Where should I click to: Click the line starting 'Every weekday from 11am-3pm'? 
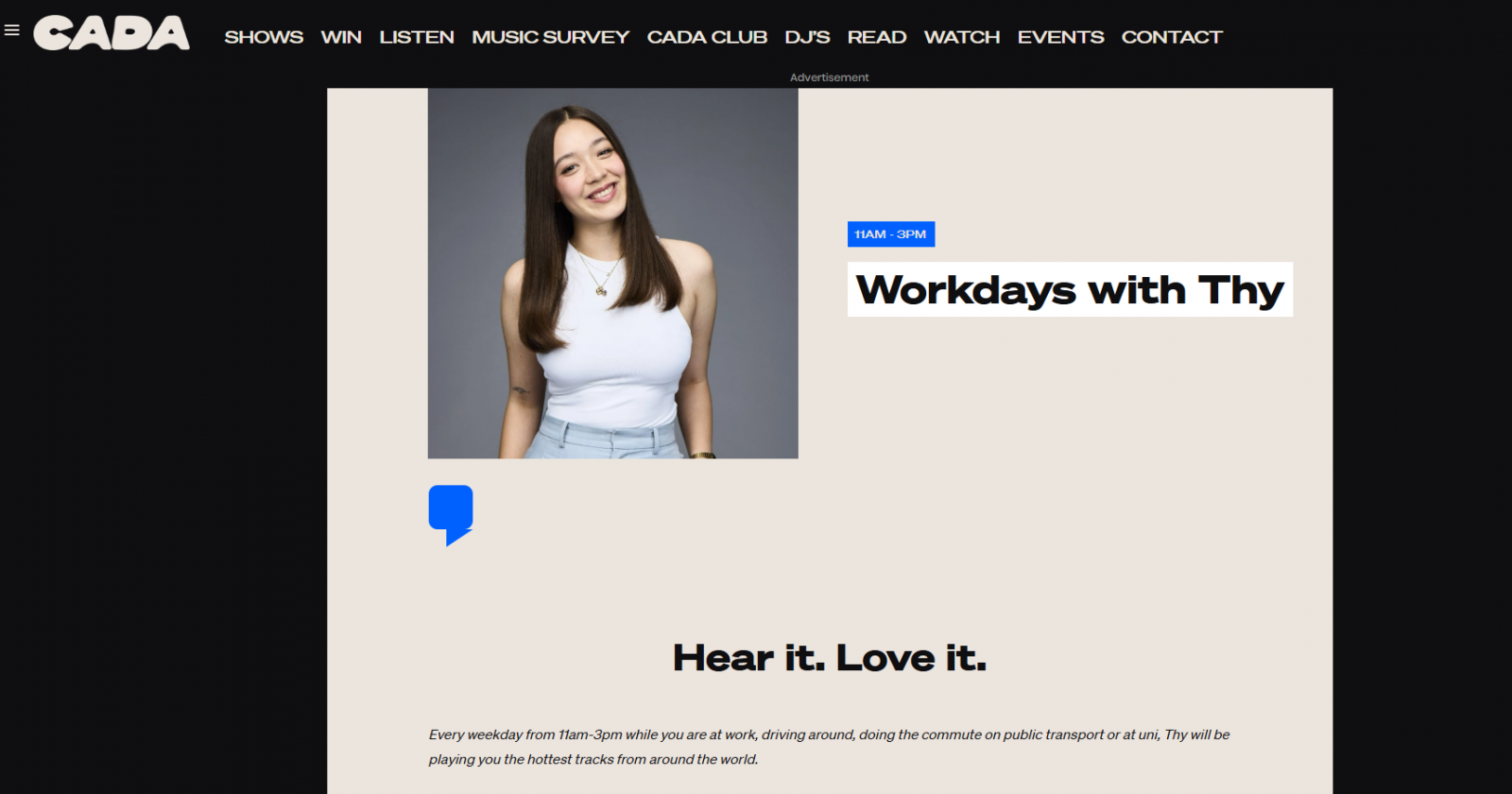tap(829, 734)
